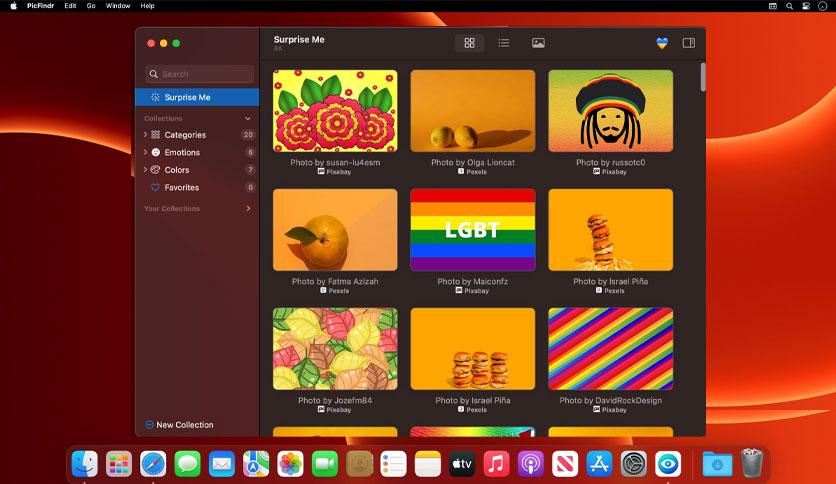
Task: Open the orange fruit photo by Fatma Azizah
Action: tap(335, 230)
